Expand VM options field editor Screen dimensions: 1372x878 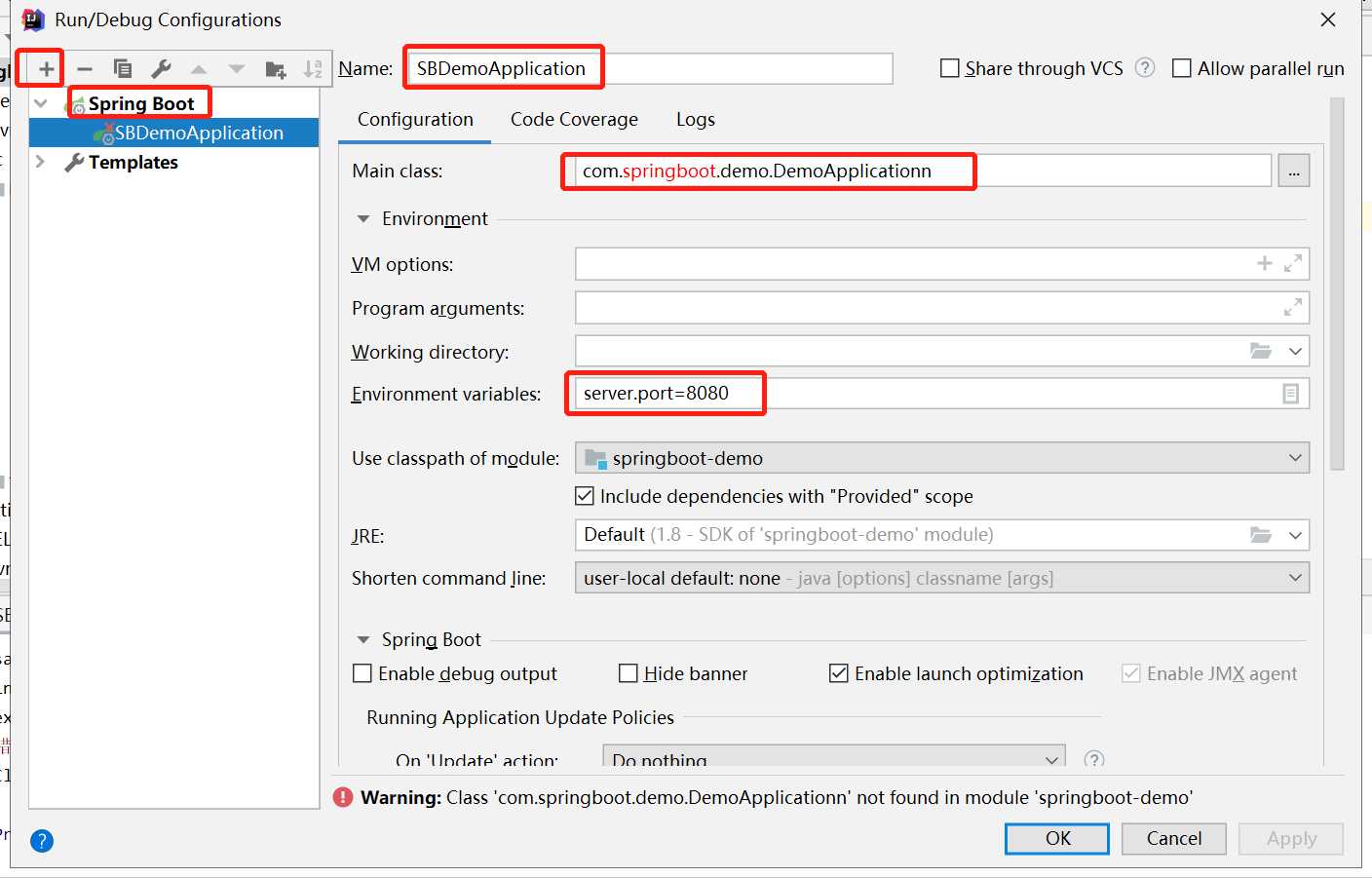tap(1293, 263)
